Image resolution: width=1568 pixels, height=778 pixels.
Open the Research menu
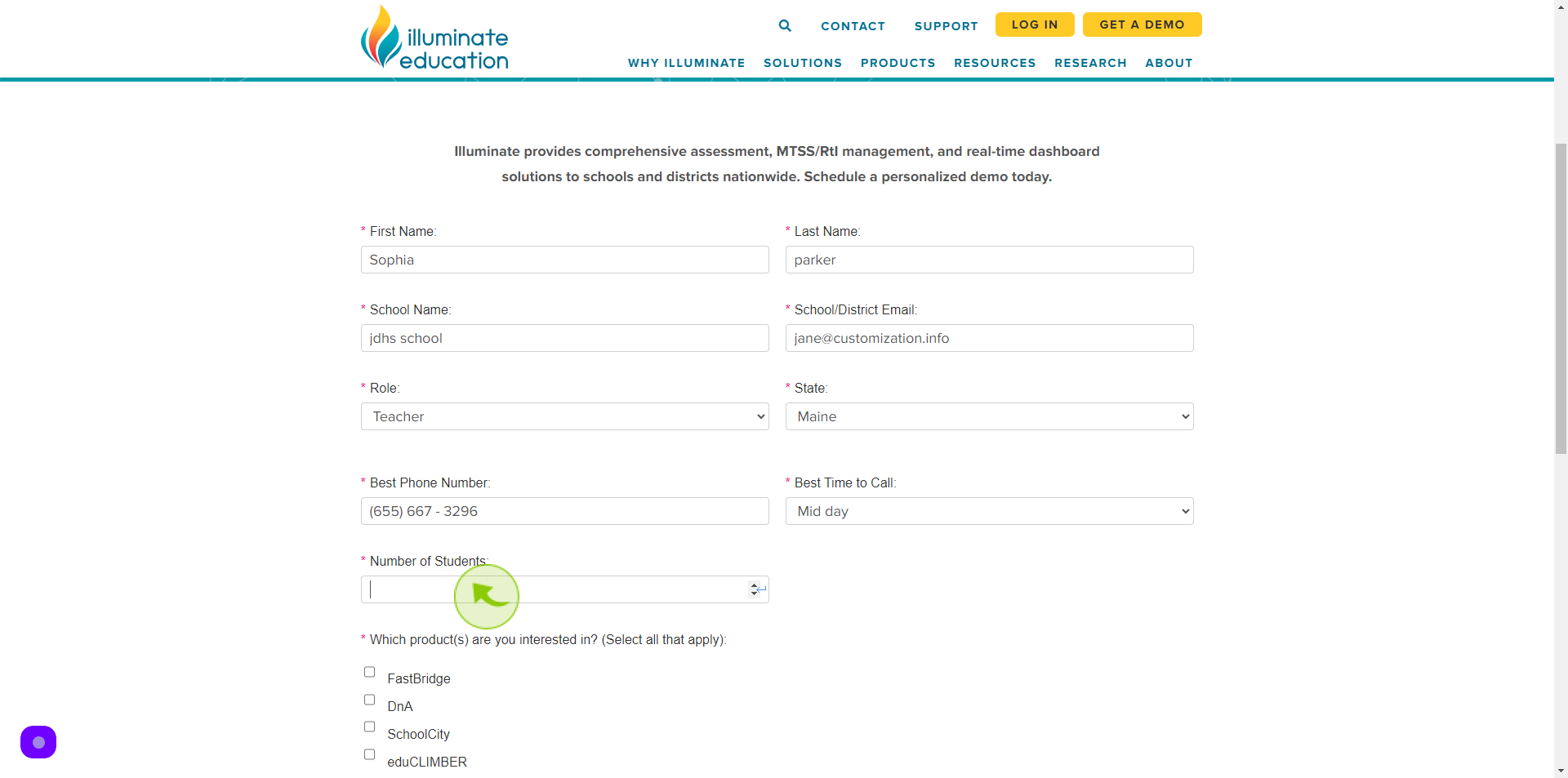tap(1090, 63)
